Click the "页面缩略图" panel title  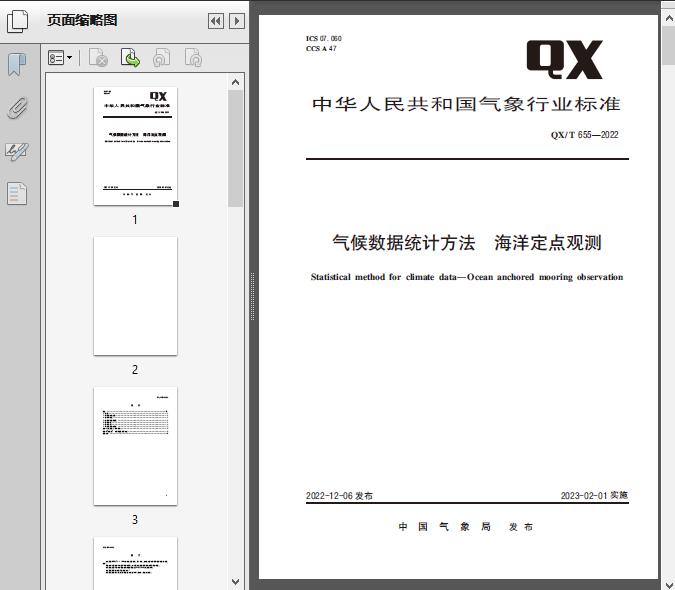pos(82,20)
